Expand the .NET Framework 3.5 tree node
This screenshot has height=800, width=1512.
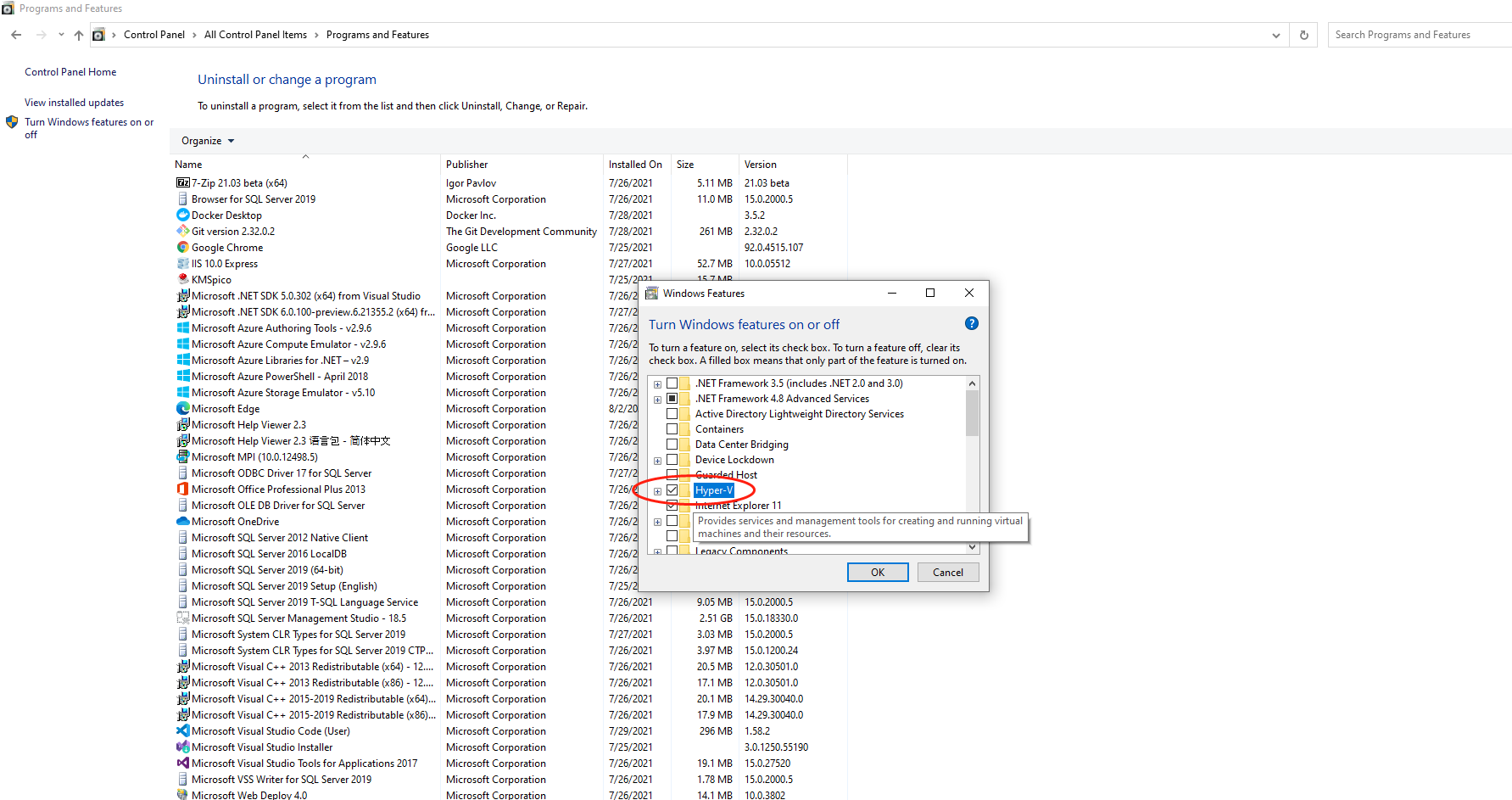(x=657, y=384)
